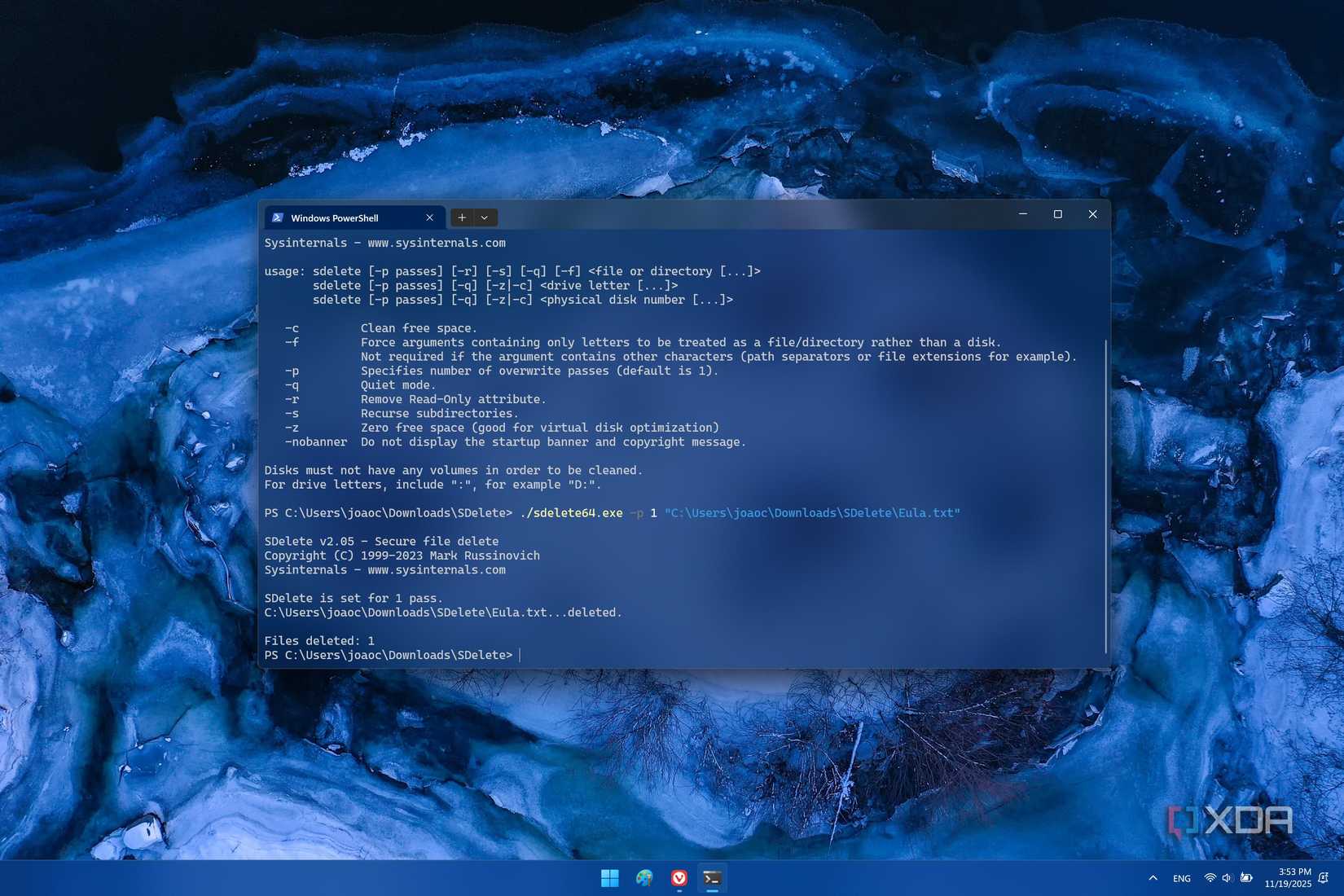Close the Windows PowerShell tab
Image resolution: width=1344 pixels, height=896 pixels.
pos(429,217)
